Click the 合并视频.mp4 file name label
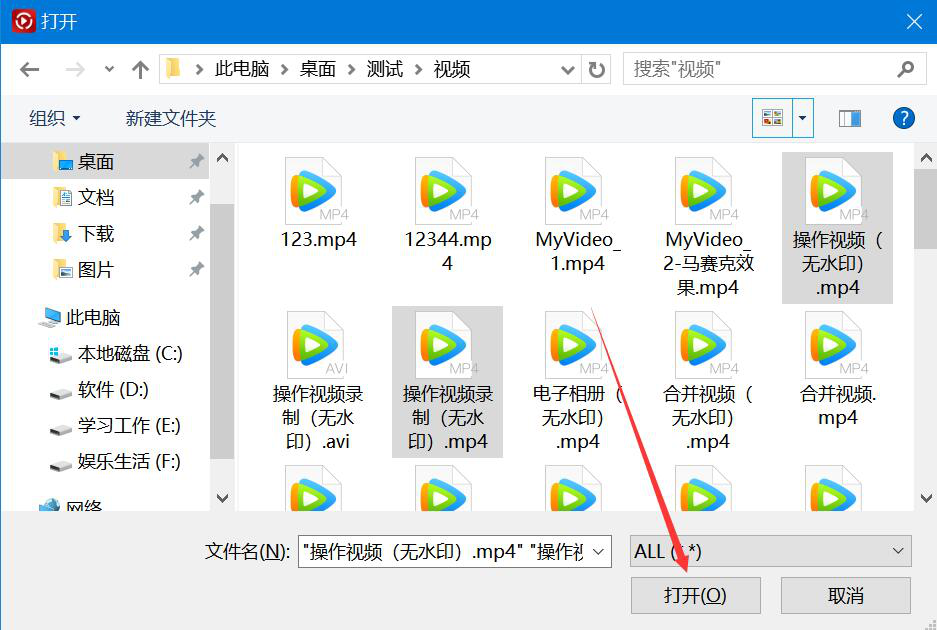Screen dimensions: 937x630 tap(838, 405)
